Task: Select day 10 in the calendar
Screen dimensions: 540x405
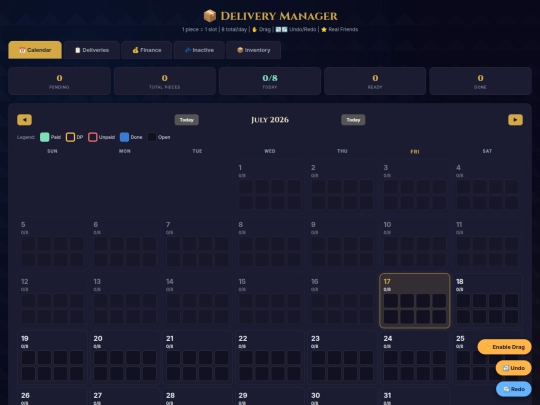Action: (x=415, y=243)
